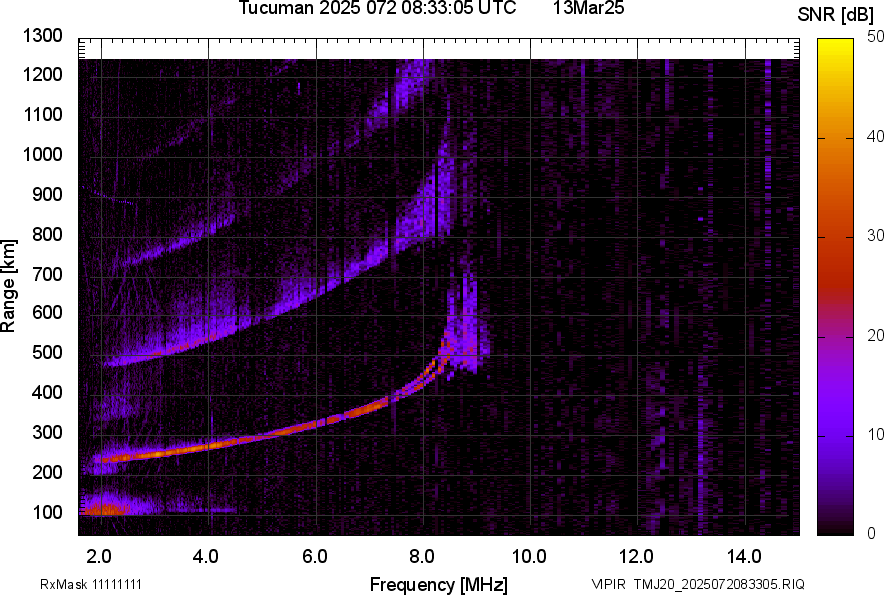The image size is (884, 595).
Task: Click the 8.0 frequency tick label
Action: pyautogui.click(x=422, y=557)
